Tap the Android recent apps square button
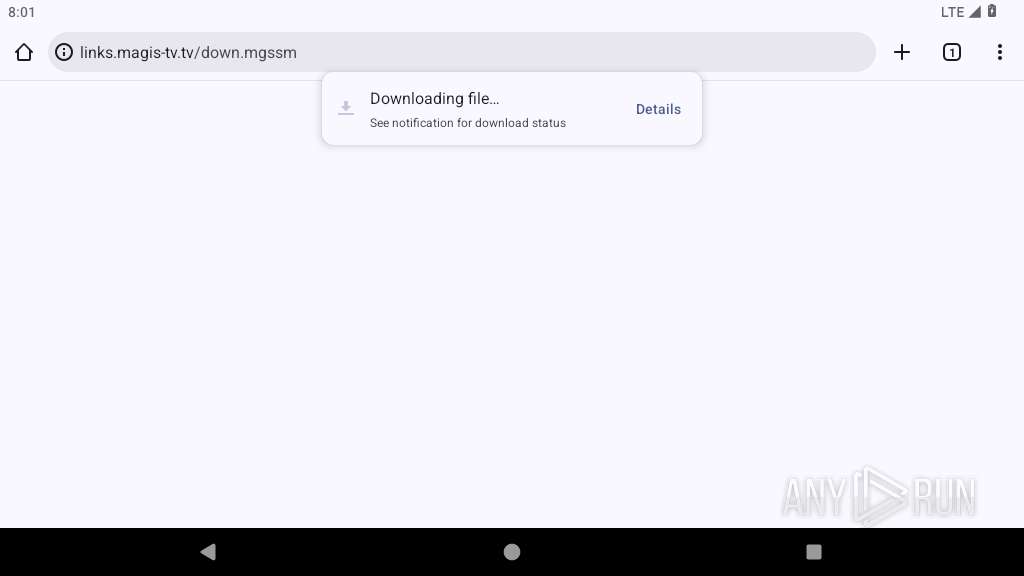The image size is (1024, 576). point(814,552)
